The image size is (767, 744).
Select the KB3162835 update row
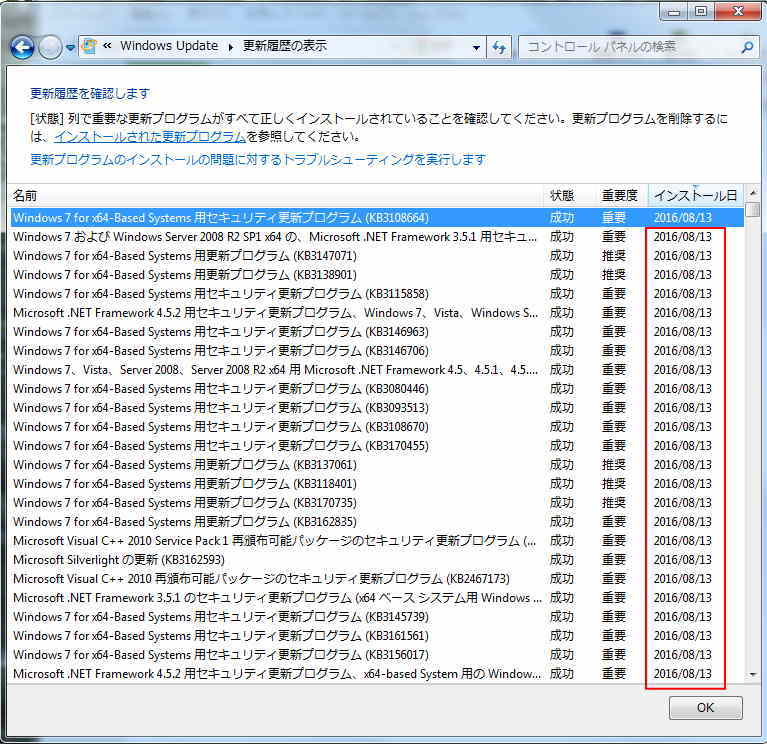tap(377, 522)
